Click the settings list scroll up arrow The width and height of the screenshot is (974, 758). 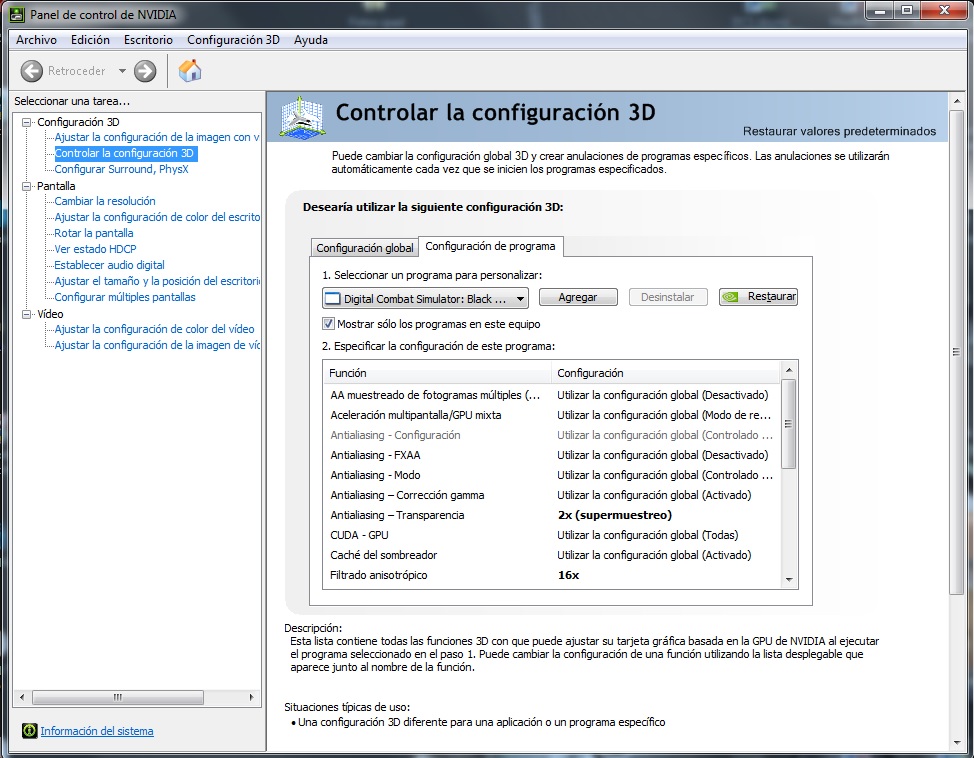(789, 370)
